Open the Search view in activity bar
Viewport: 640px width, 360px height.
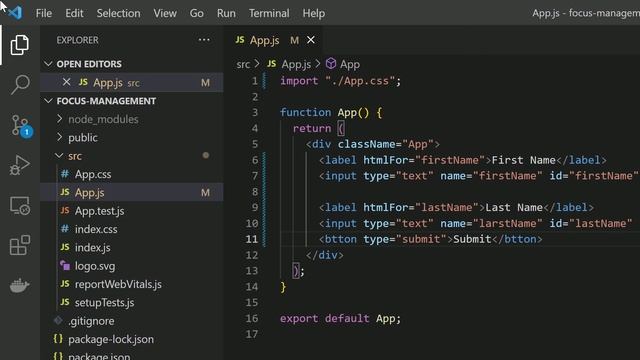pos(19,84)
